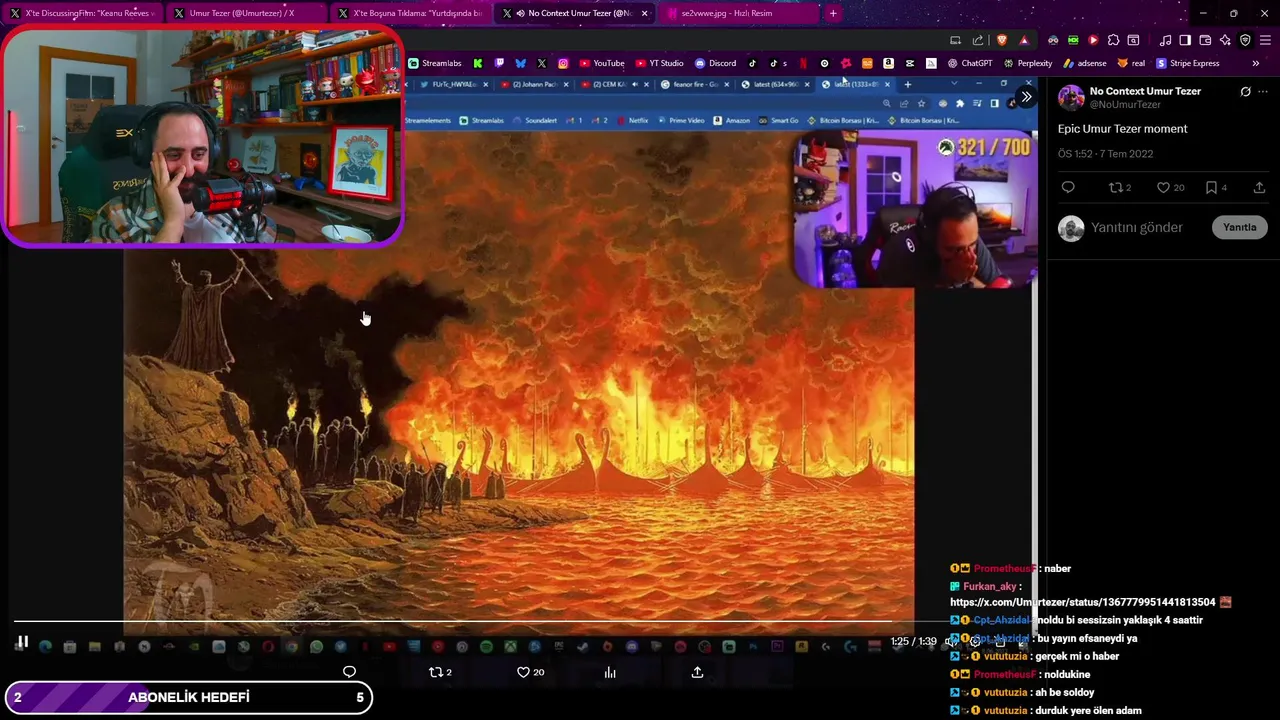1280x720 pixels.
Task: Switch to DiscussingFilm Keanu Reeves tab
Action: pyautogui.click(x=82, y=13)
